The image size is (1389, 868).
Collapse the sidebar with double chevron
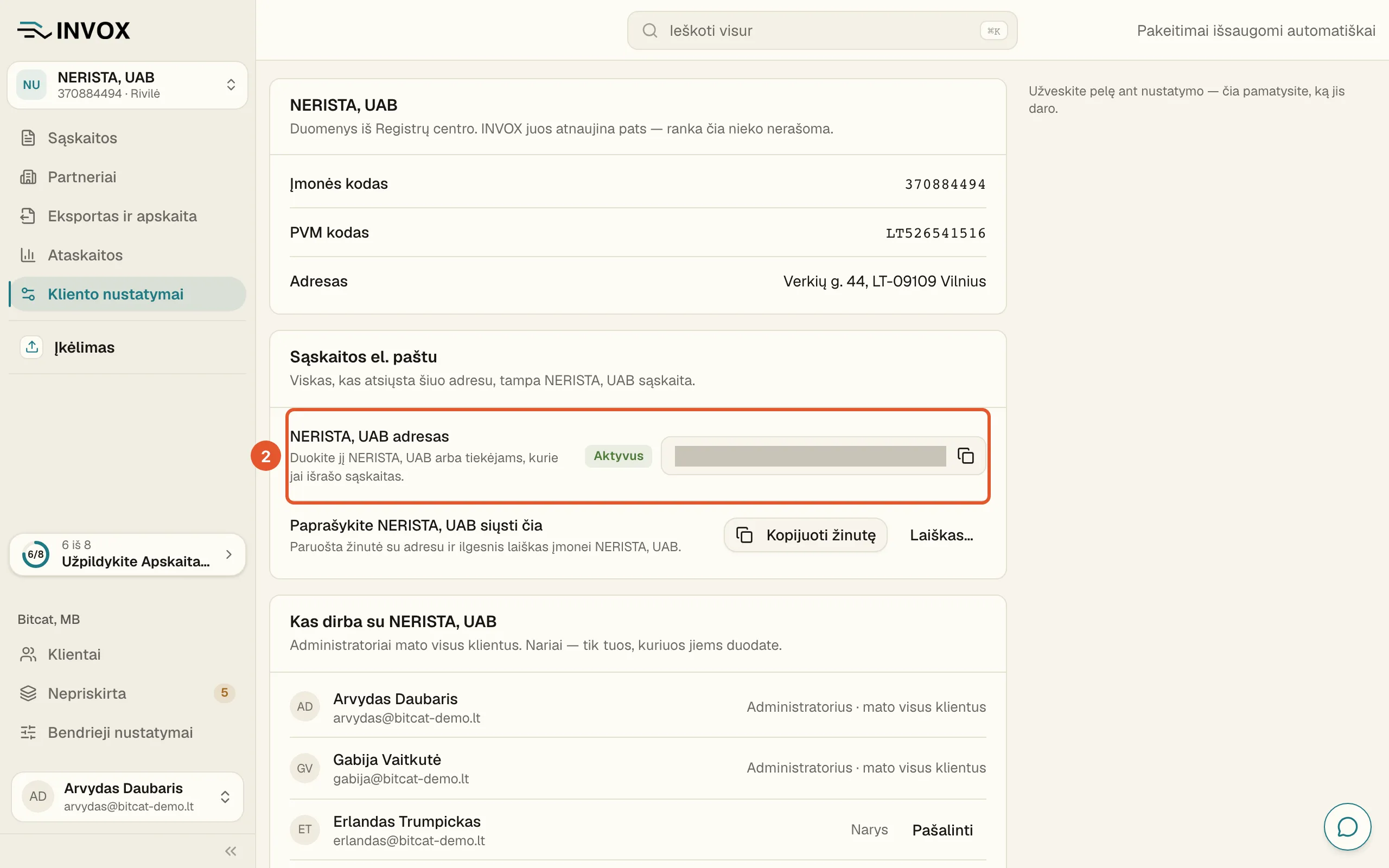click(231, 851)
